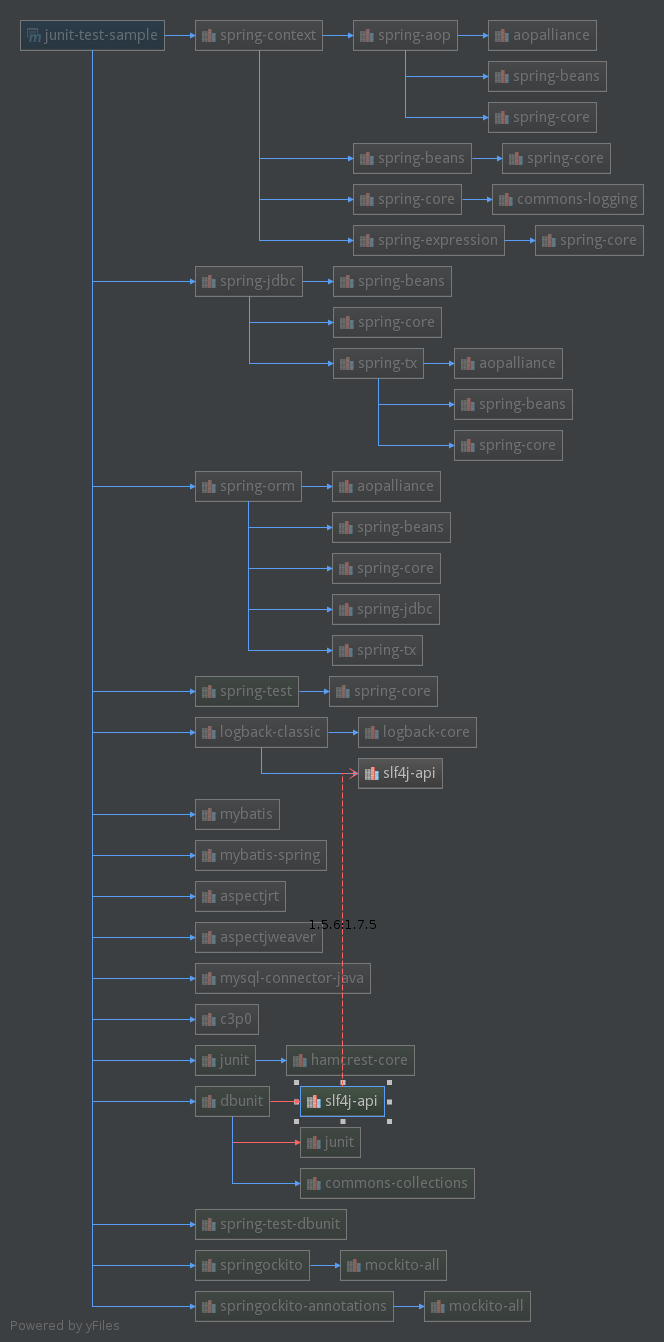
Task: Select the c3p0 library node
Action: 227,1019
